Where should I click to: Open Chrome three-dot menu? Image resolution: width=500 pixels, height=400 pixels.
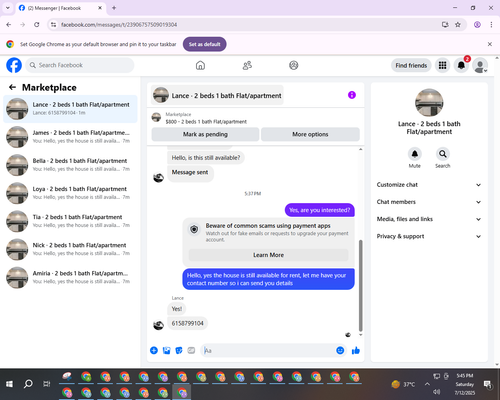(x=491, y=25)
